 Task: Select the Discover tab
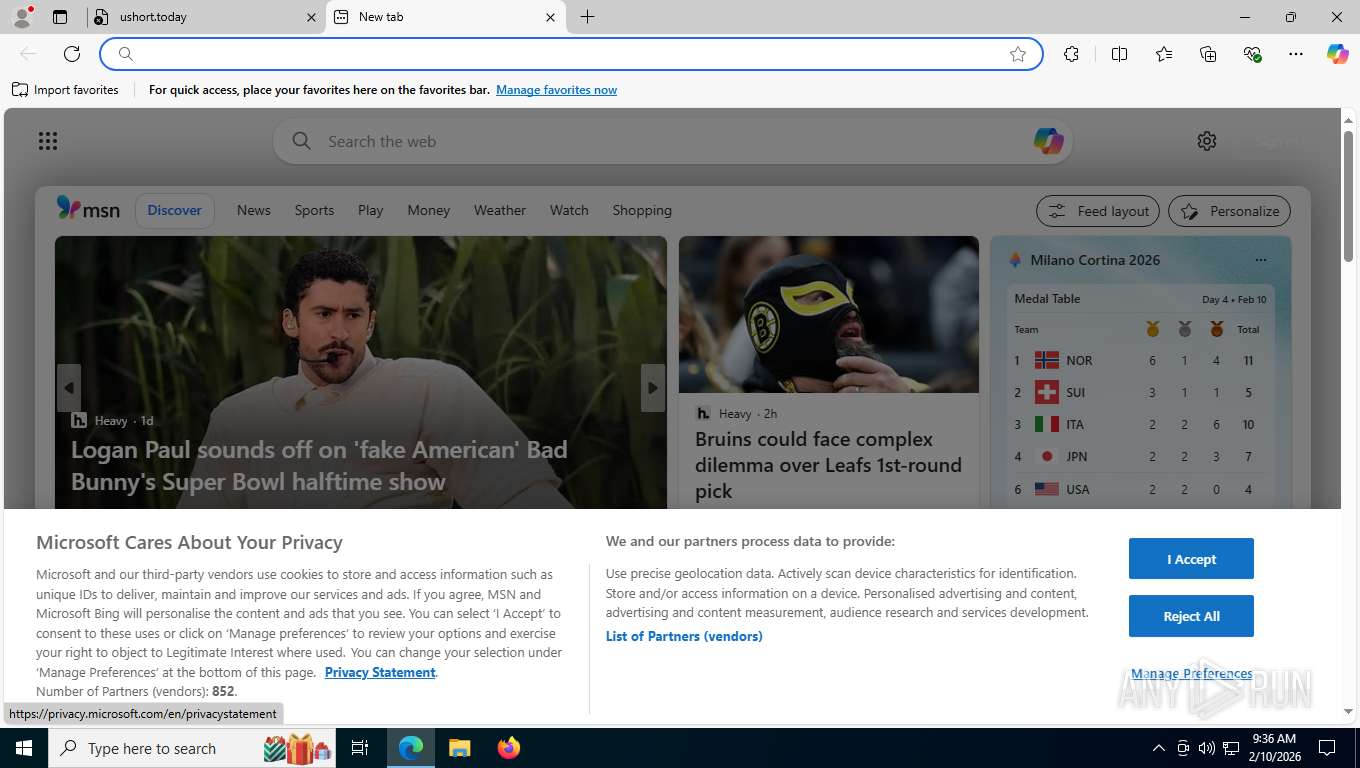point(175,210)
